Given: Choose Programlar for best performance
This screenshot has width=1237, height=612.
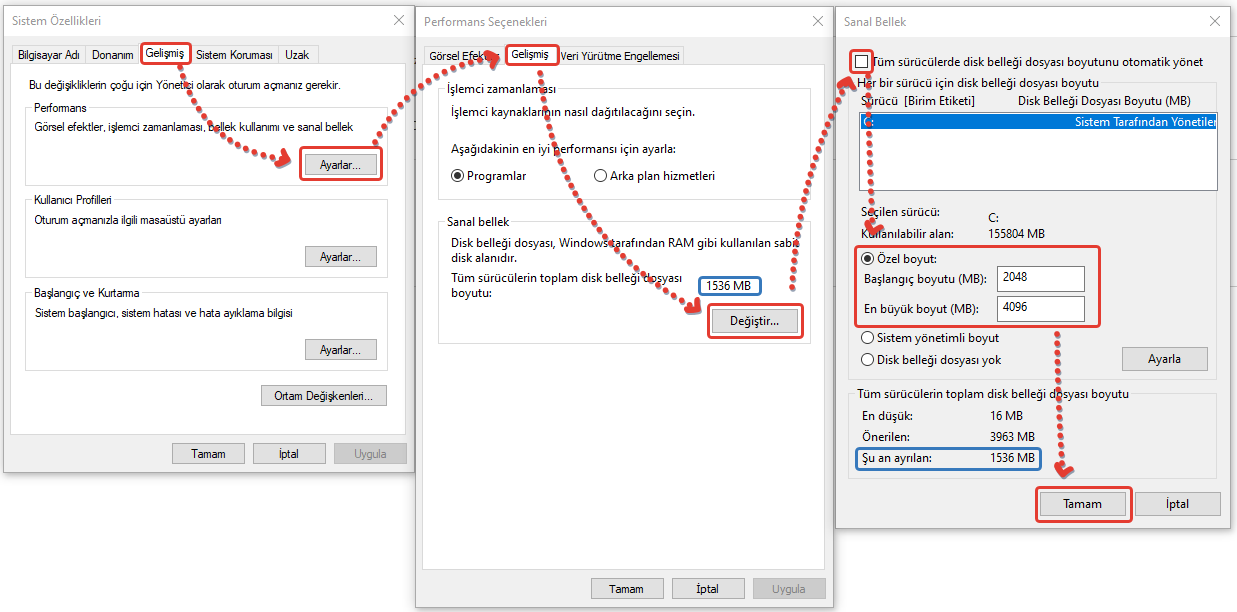Looking at the screenshot, I should [x=458, y=176].
